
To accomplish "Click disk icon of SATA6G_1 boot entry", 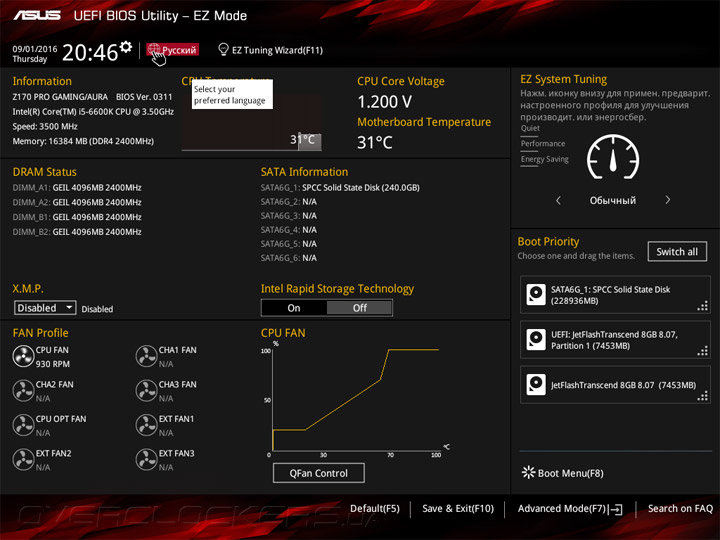I will [536, 295].
